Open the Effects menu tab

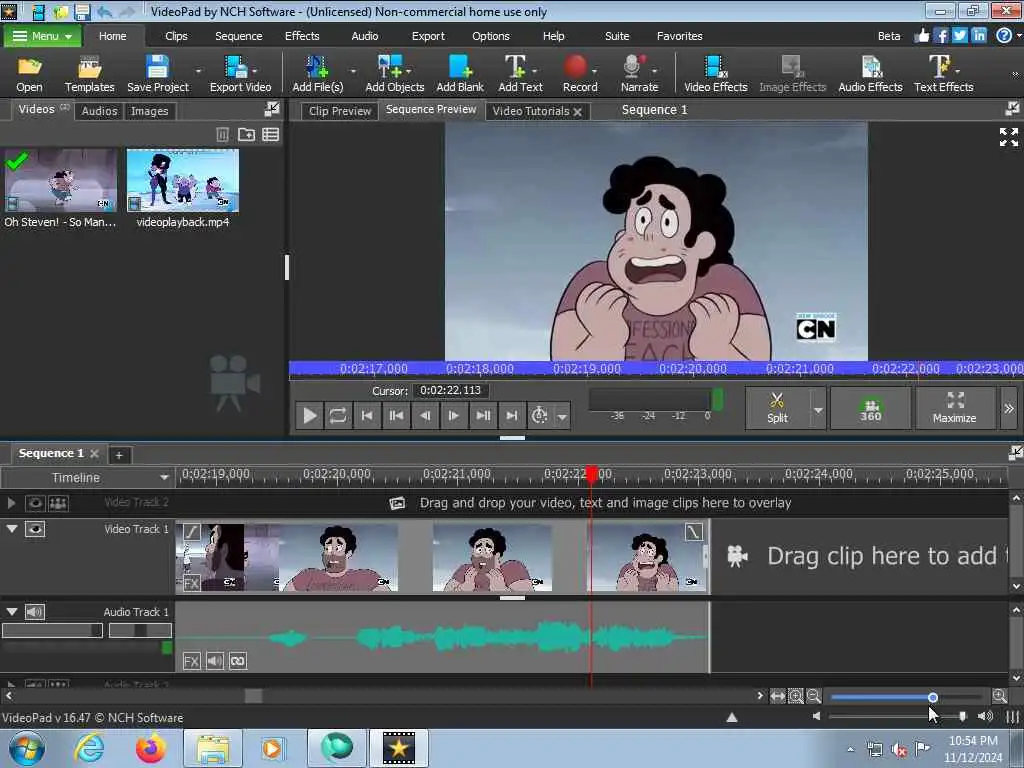point(302,36)
